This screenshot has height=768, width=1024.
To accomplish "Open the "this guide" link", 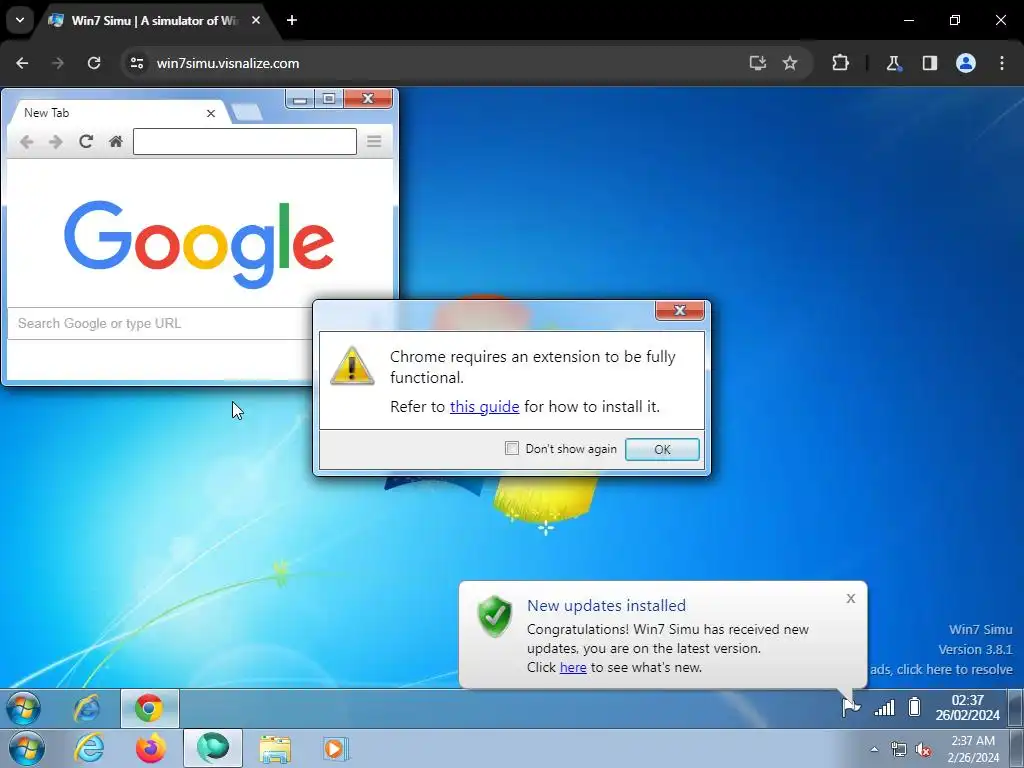I will (485, 407).
